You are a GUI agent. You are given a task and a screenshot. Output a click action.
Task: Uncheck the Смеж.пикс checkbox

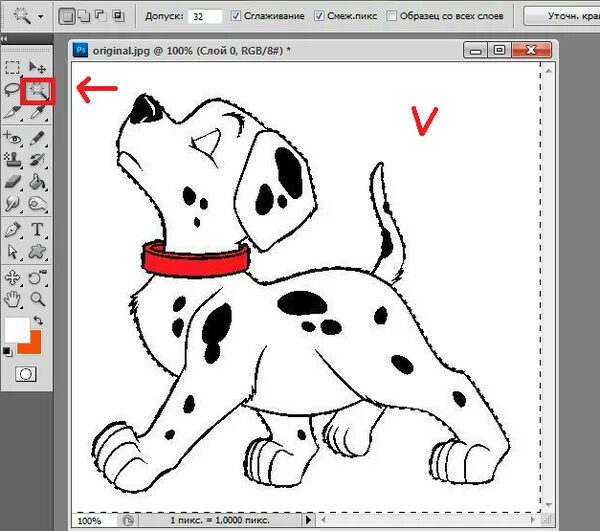click(x=319, y=16)
